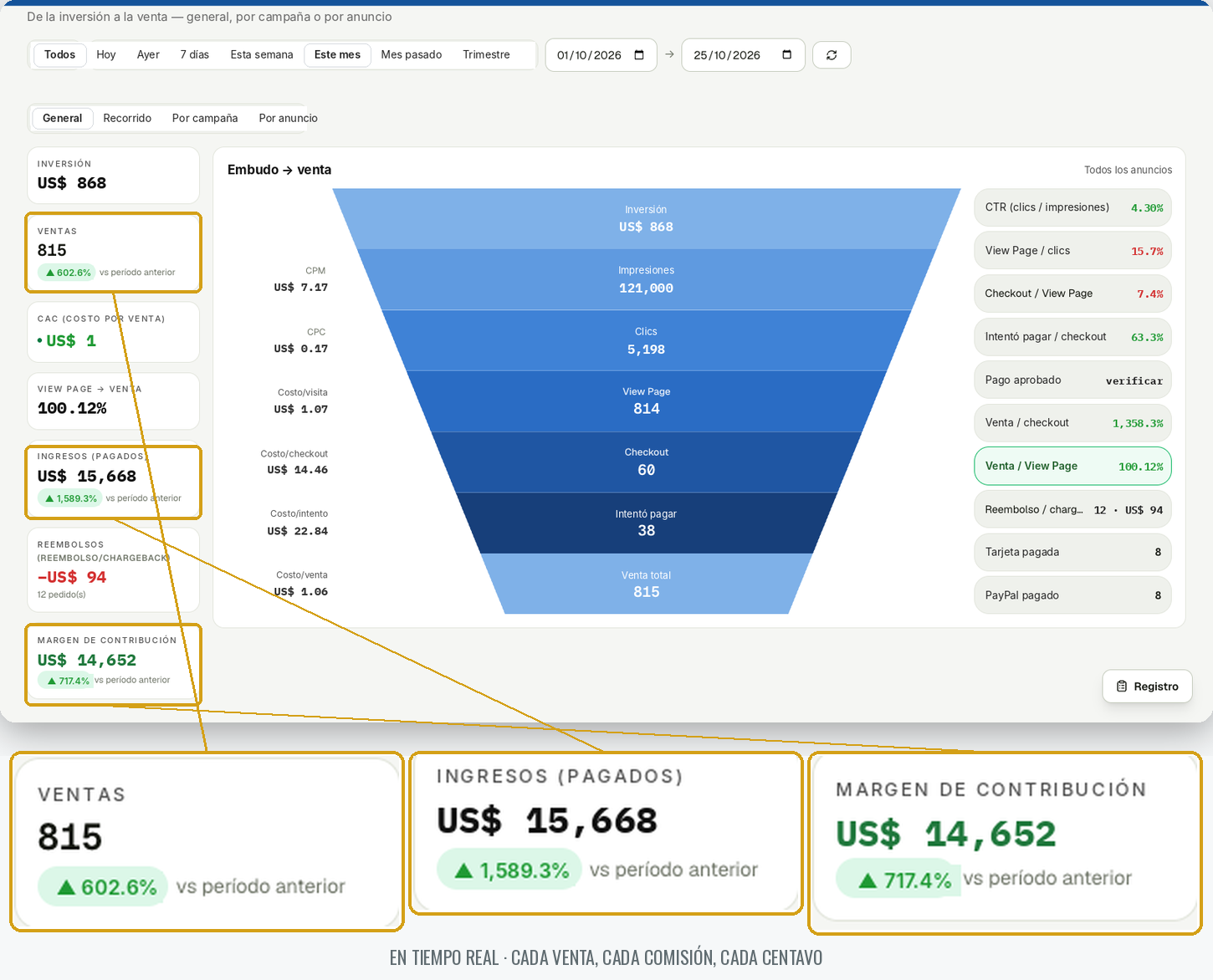Select the CTR (clics / impresiones) metric row

(1072, 207)
